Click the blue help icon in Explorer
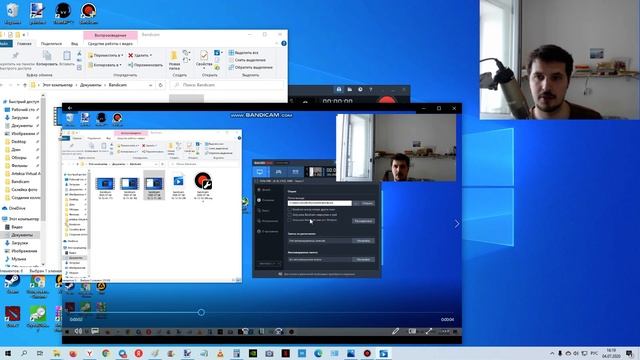640x360 pixels. pos(284,43)
